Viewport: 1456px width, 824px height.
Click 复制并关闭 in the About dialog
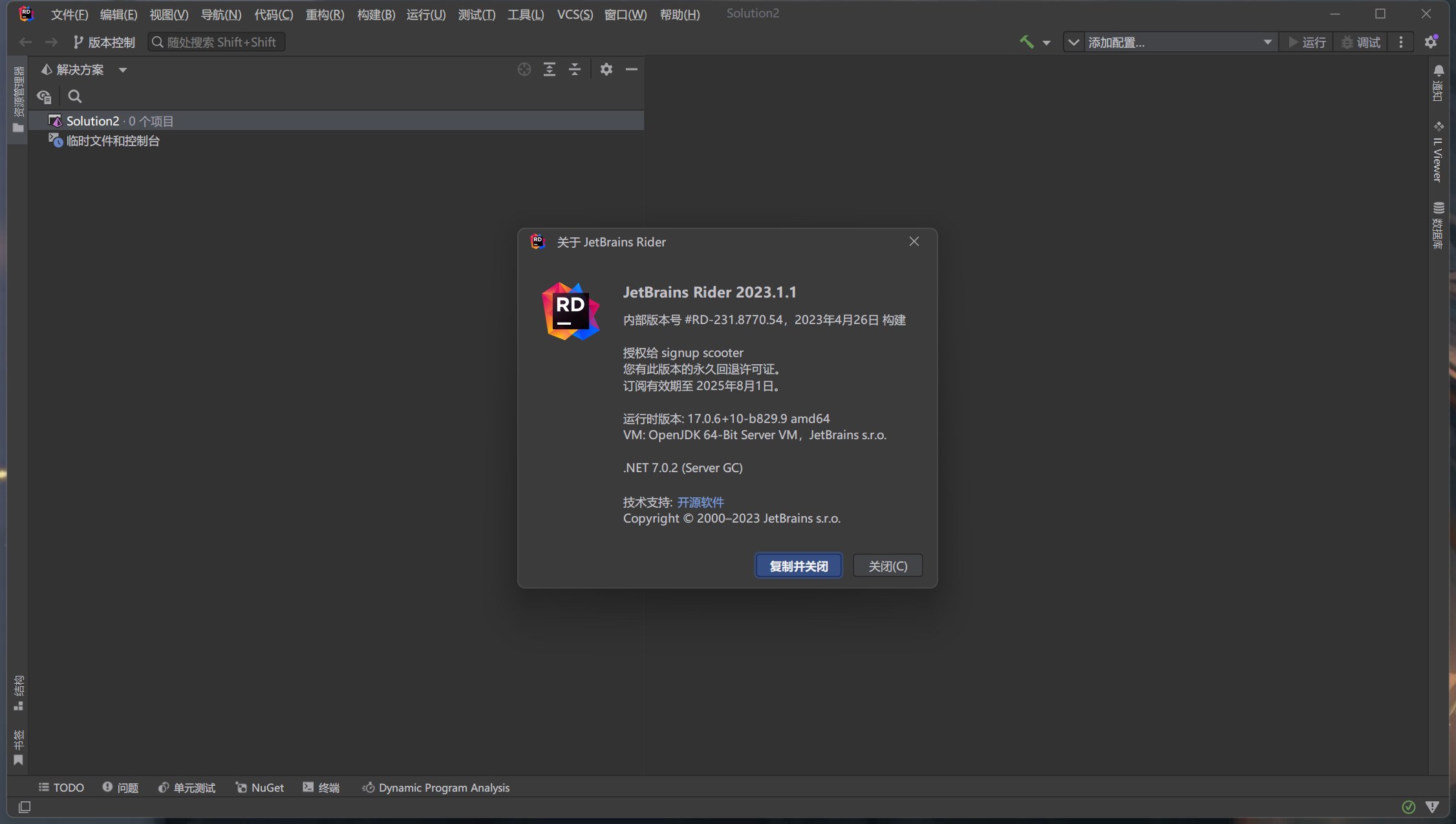[798, 566]
